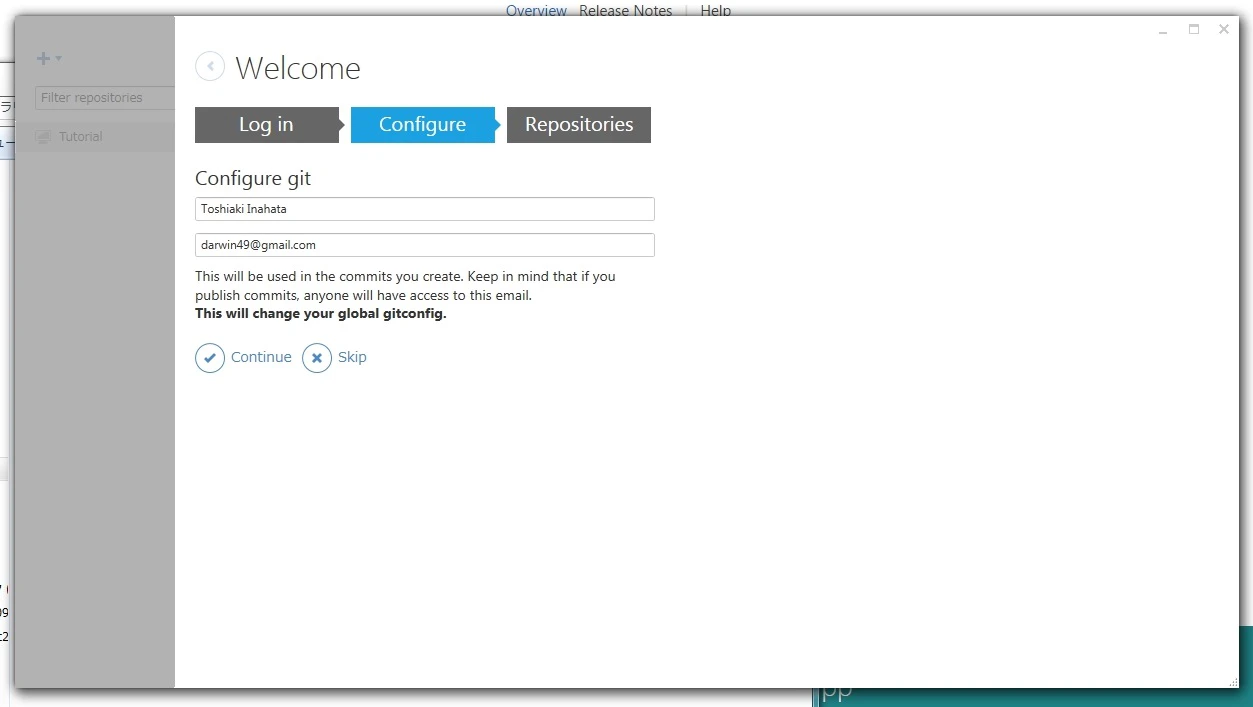Viewport: 1253px width, 707px height.
Task: Click the Continue checkmark icon
Action: [x=210, y=358]
